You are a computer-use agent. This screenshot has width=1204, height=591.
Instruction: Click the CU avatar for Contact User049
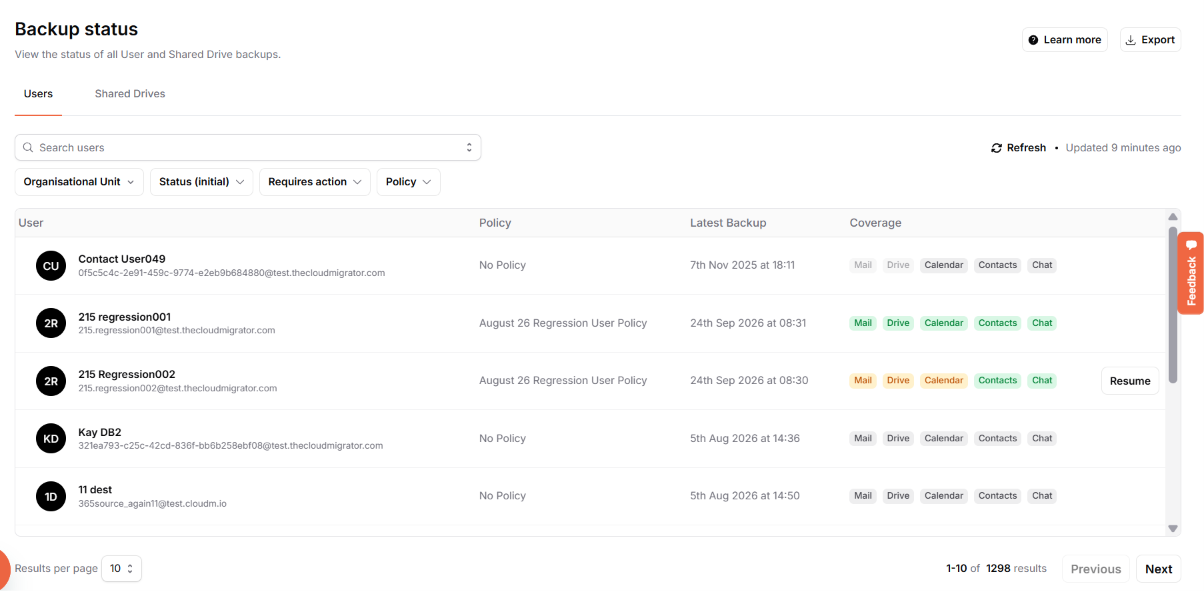[51, 266]
